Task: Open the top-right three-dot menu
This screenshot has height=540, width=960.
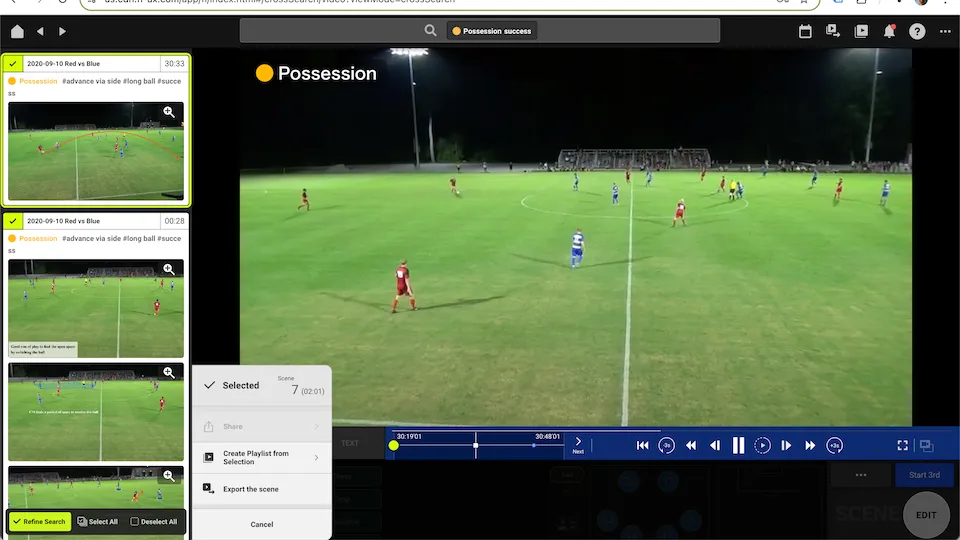Action: [x=945, y=31]
